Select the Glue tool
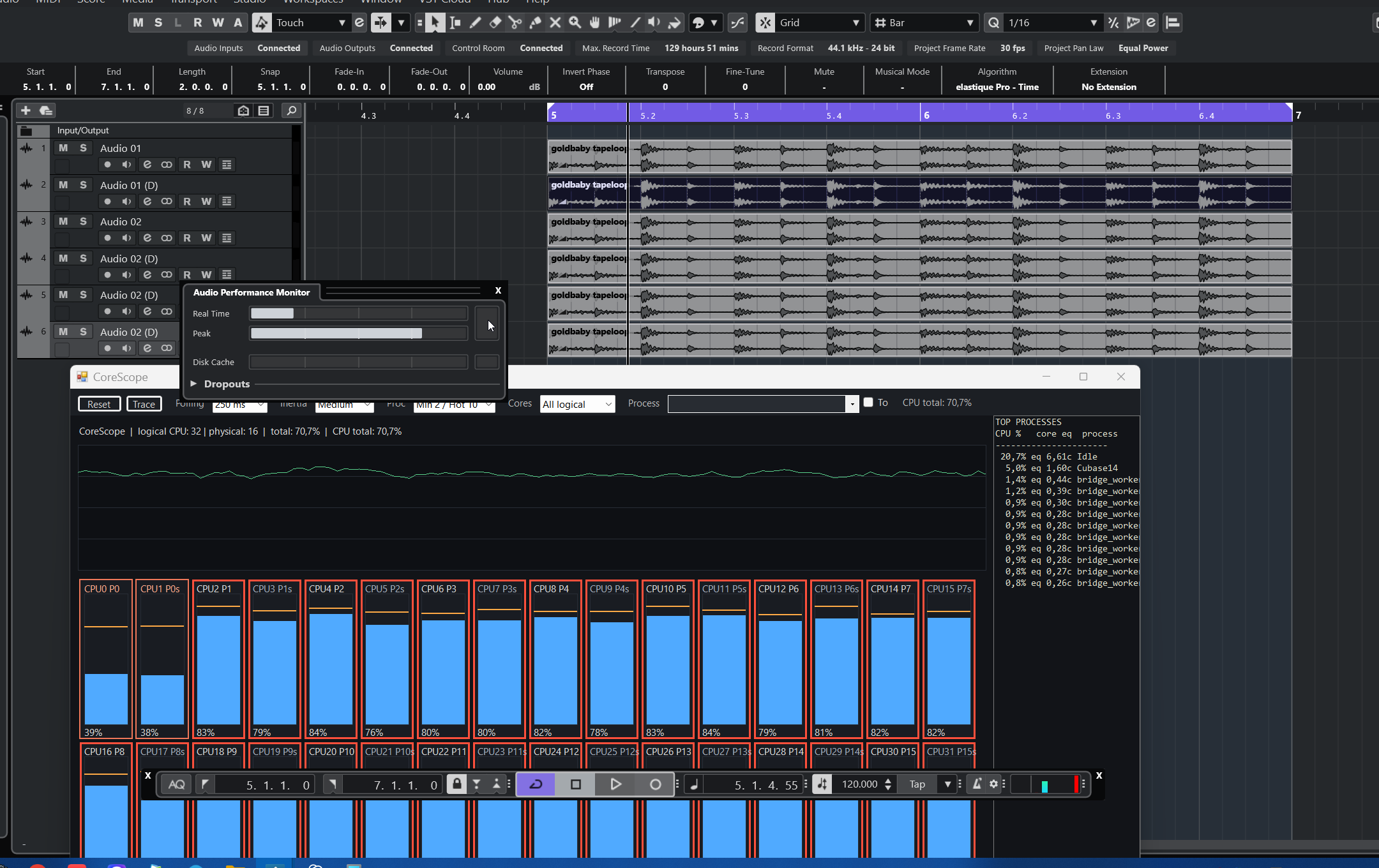 click(535, 23)
